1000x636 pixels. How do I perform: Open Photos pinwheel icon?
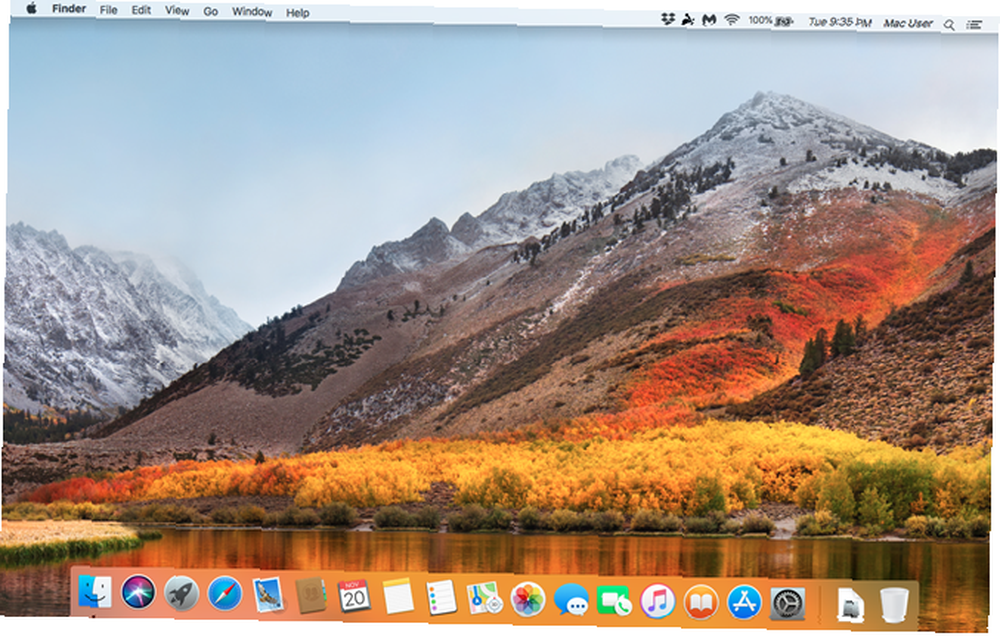pyautogui.click(x=528, y=600)
